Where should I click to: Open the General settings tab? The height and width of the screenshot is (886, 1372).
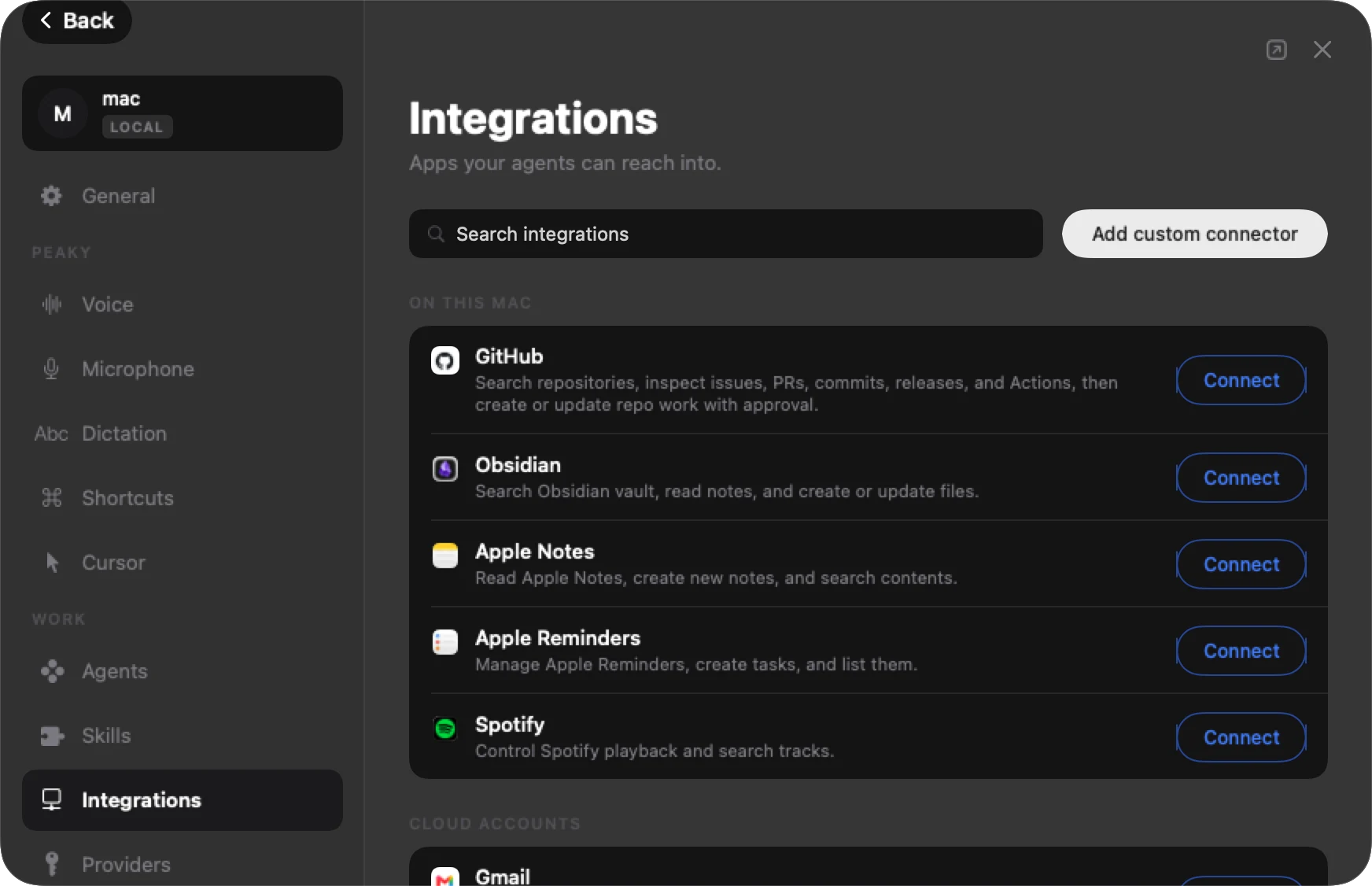[x=183, y=196]
